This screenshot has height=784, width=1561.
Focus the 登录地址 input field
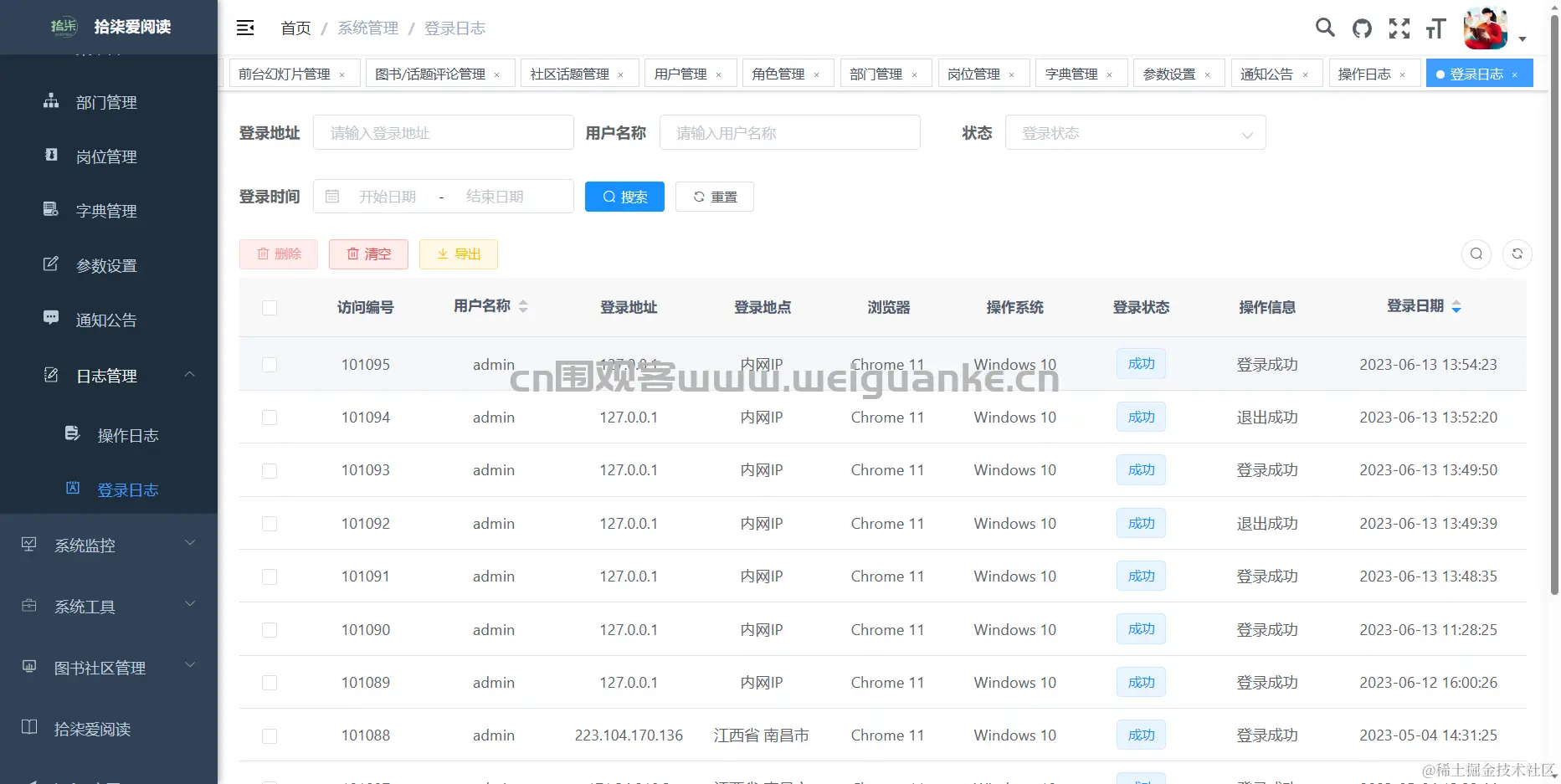[444, 132]
